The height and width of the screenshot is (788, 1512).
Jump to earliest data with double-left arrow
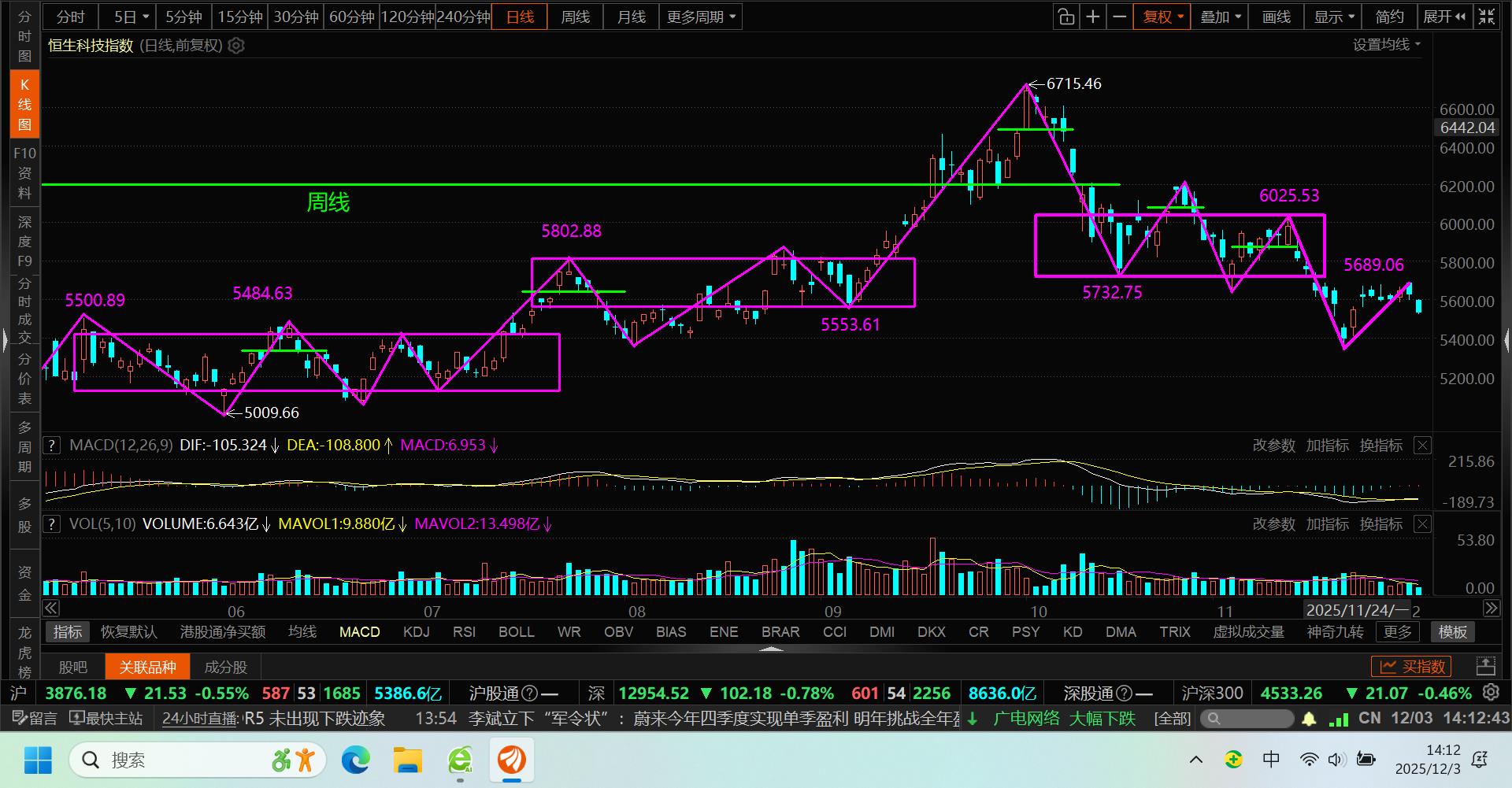[x=51, y=608]
